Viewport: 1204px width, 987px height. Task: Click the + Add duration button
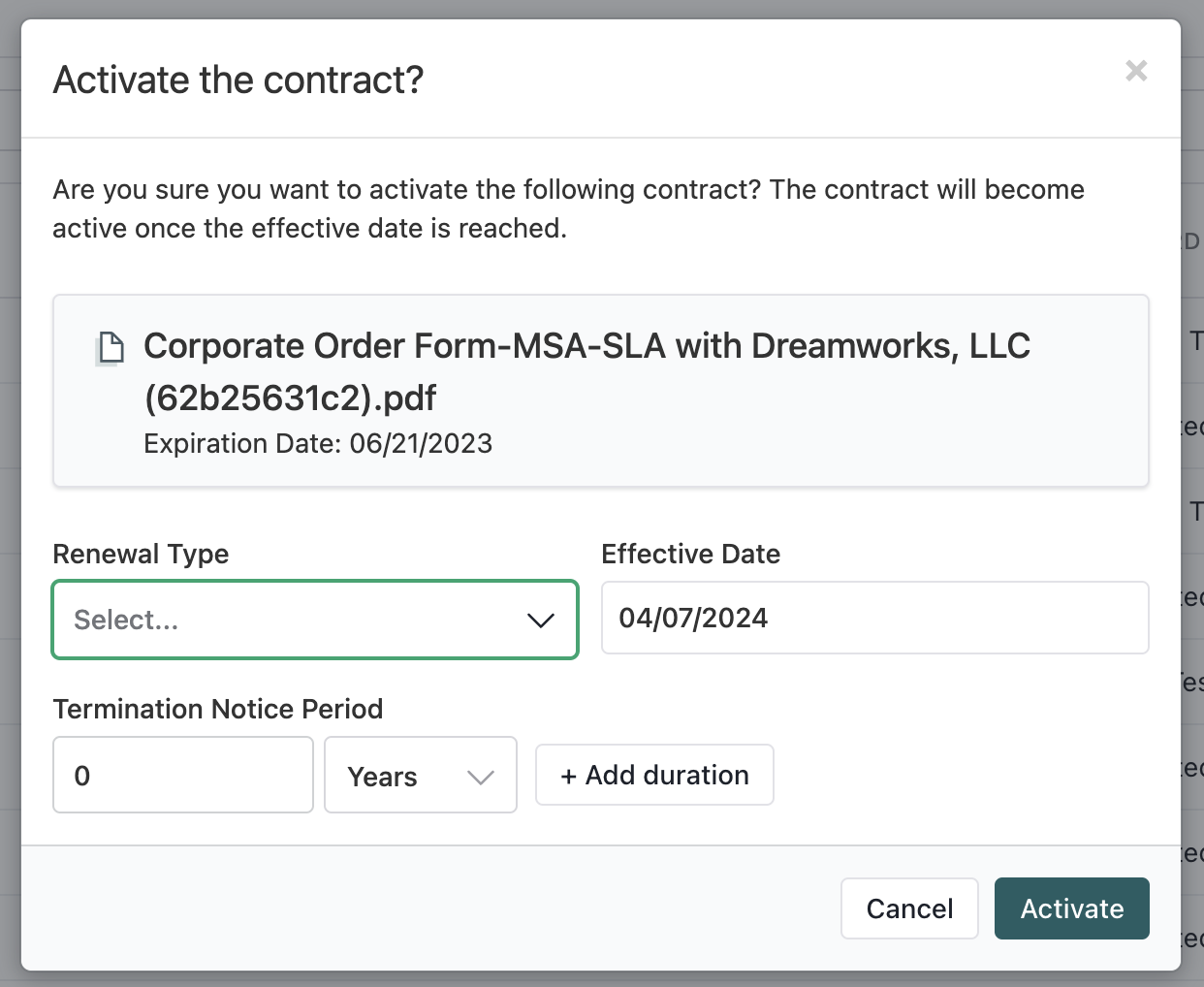[x=654, y=775]
